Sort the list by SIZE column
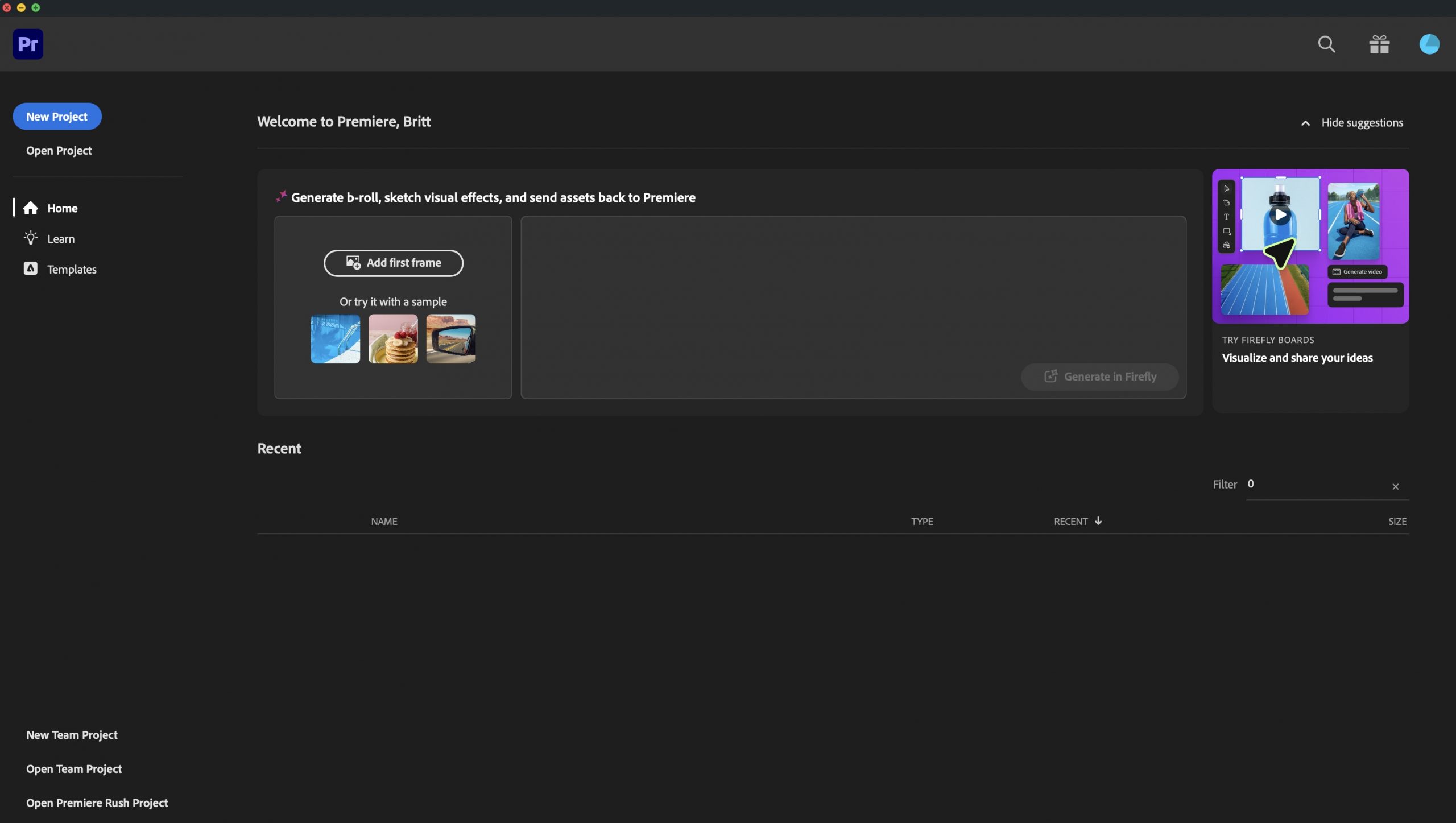The height and width of the screenshot is (823, 1456). [1397, 522]
